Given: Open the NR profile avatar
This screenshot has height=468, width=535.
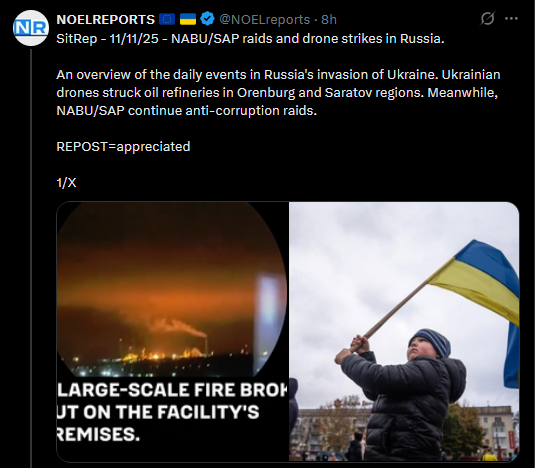Looking at the screenshot, I should [31, 28].
